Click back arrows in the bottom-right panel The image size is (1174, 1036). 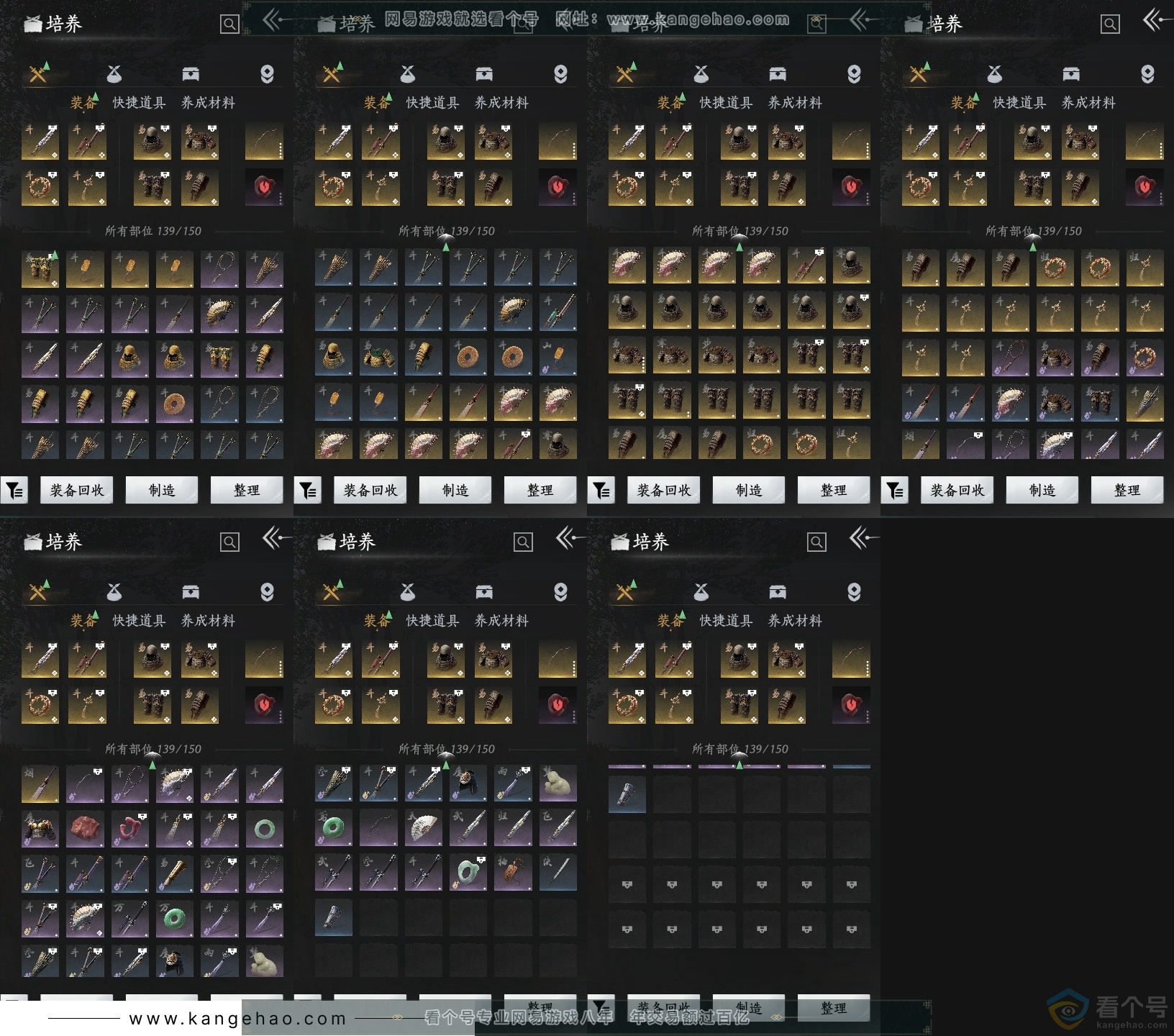[x=863, y=538]
